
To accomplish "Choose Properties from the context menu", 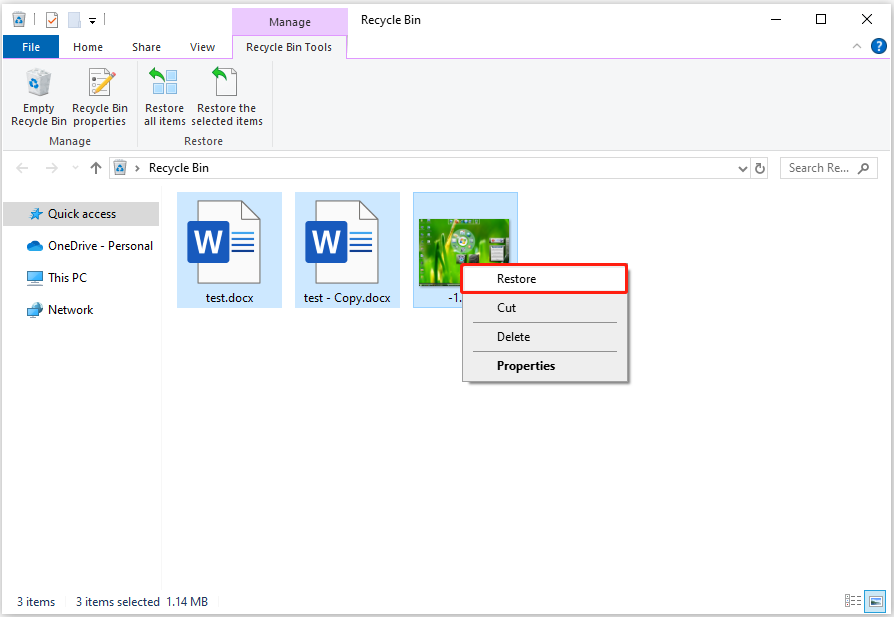I will pyautogui.click(x=544, y=366).
